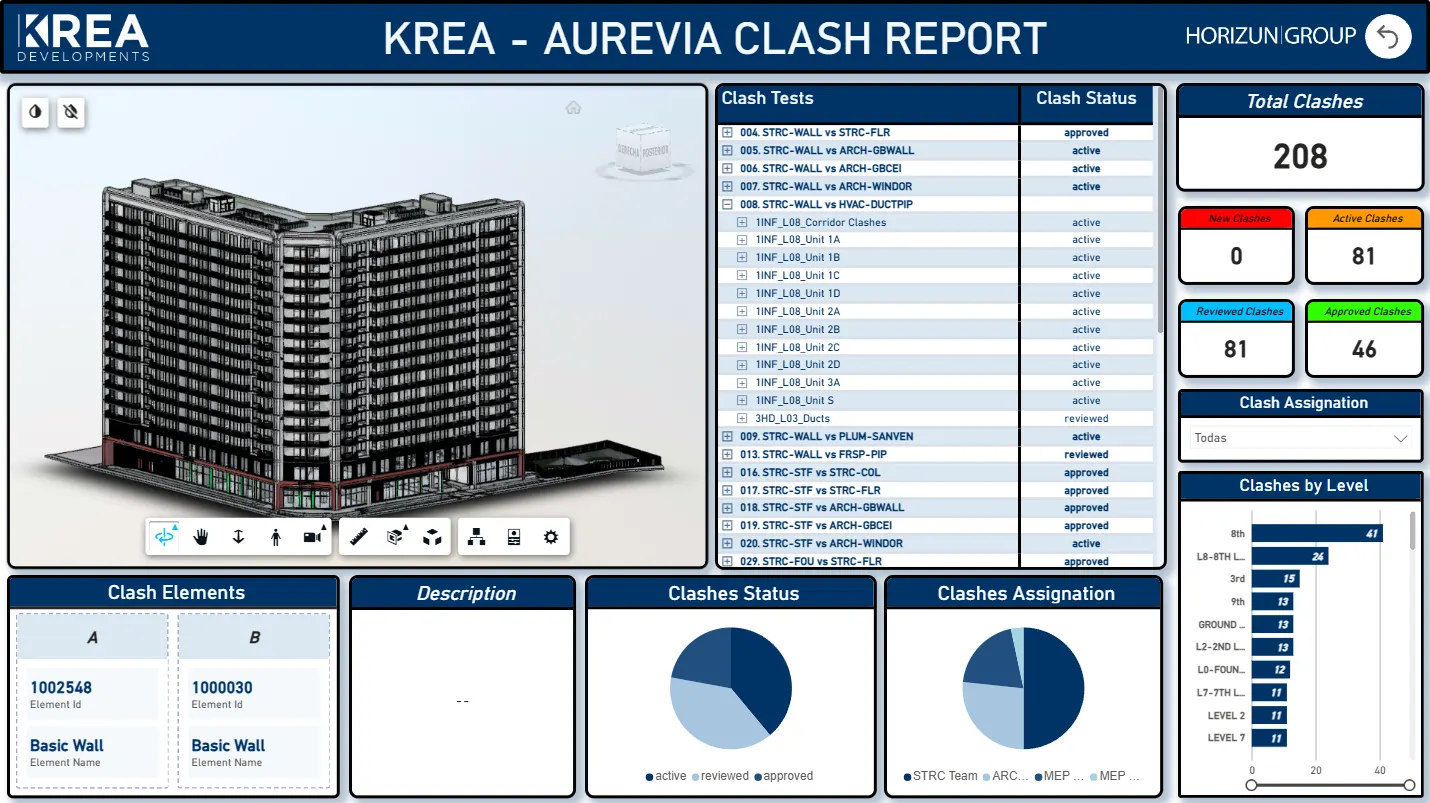
Task: Click the L8-8TH bar showing 26
Action: coord(1290,556)
